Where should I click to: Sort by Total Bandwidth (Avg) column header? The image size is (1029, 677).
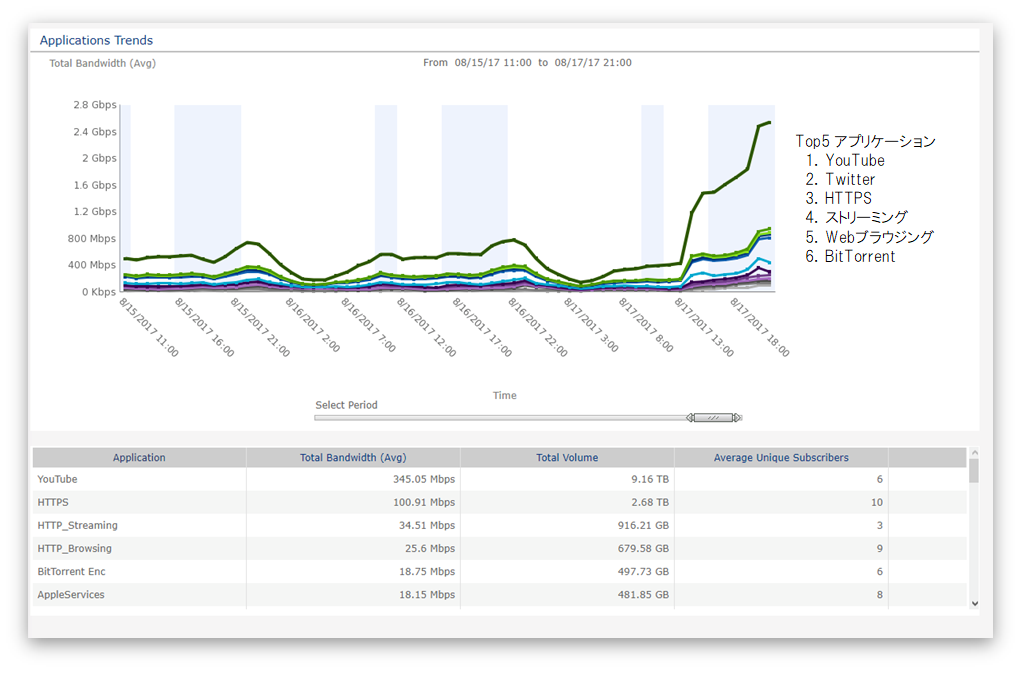(353, 458)
